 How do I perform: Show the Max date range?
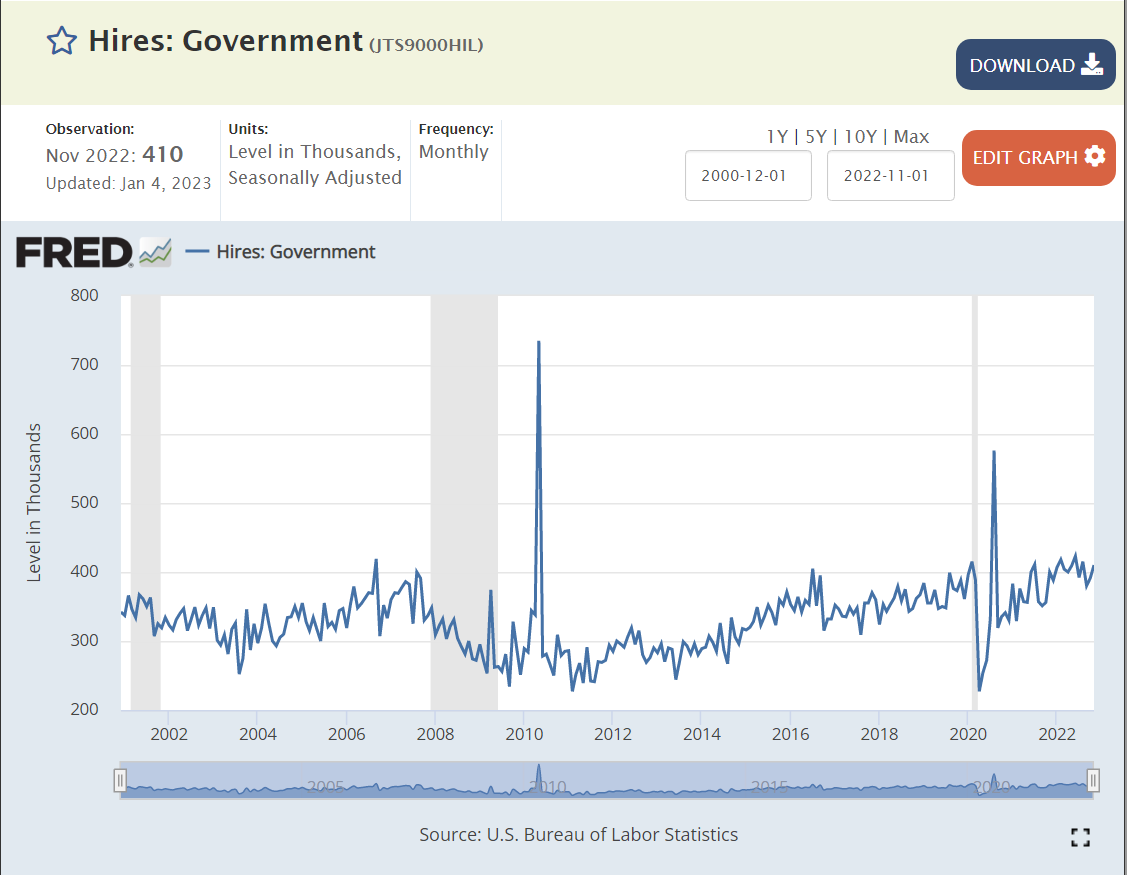[x=911, y=137]
